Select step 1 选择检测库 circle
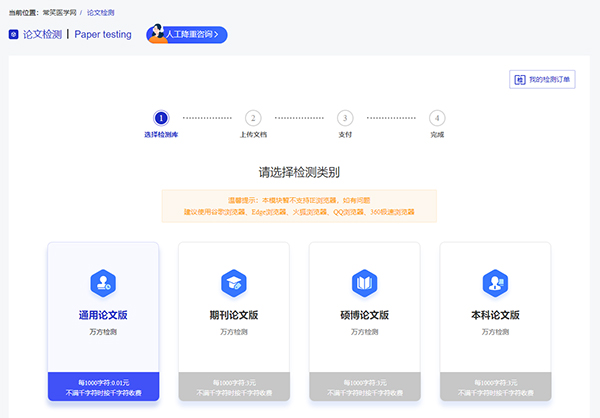 (161, 117)
